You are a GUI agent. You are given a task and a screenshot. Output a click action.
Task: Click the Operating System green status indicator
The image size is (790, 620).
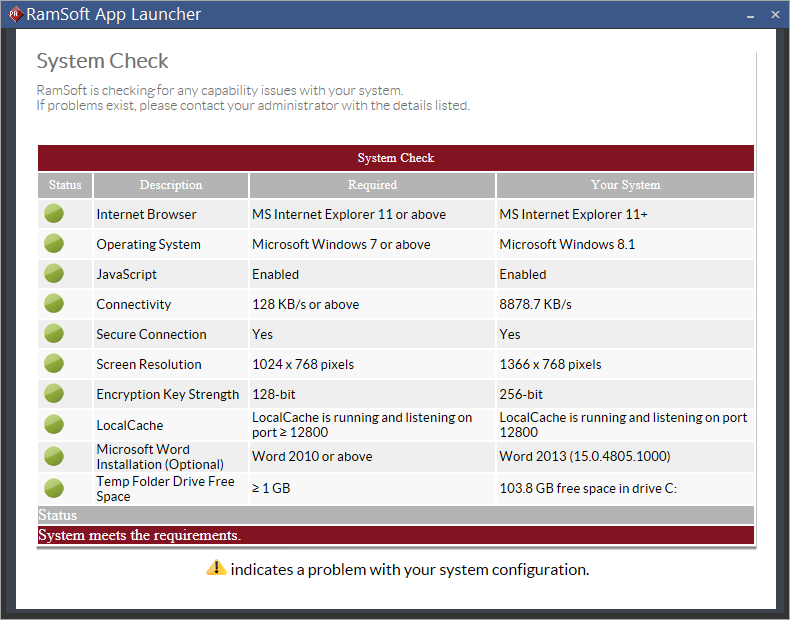pyautogui.click(x=54, y=243)
